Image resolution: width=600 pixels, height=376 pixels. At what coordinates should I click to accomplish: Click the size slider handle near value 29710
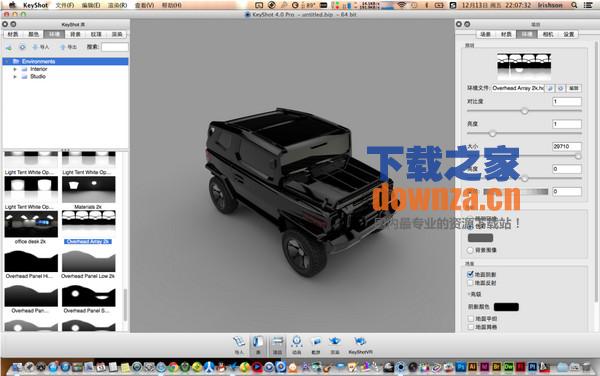tap(578, 156)
